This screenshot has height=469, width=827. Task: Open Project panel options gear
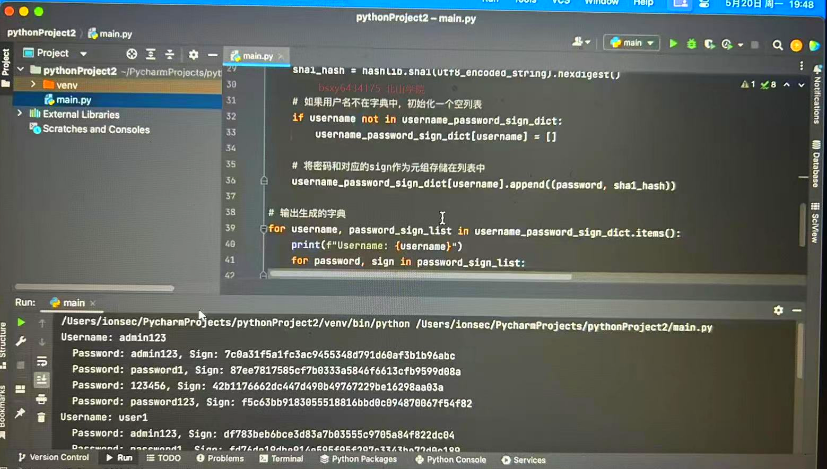point(193,54)
